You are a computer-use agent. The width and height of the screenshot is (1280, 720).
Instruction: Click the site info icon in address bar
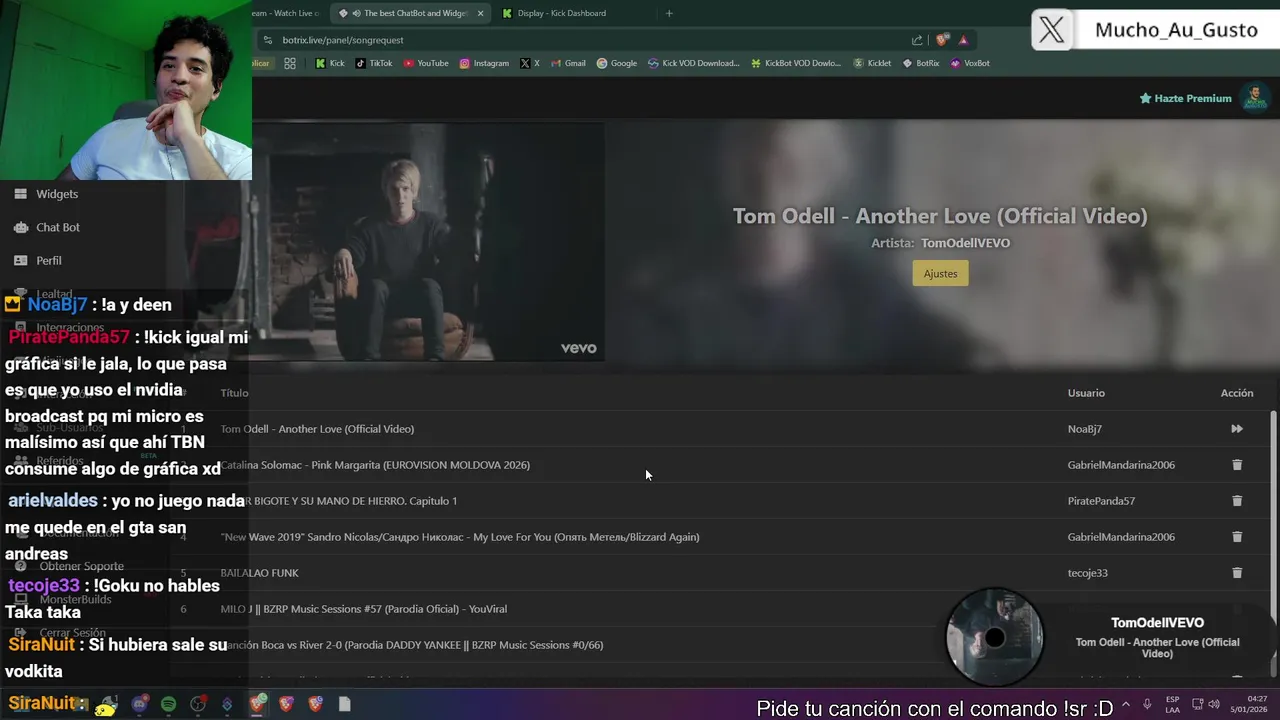267,40
